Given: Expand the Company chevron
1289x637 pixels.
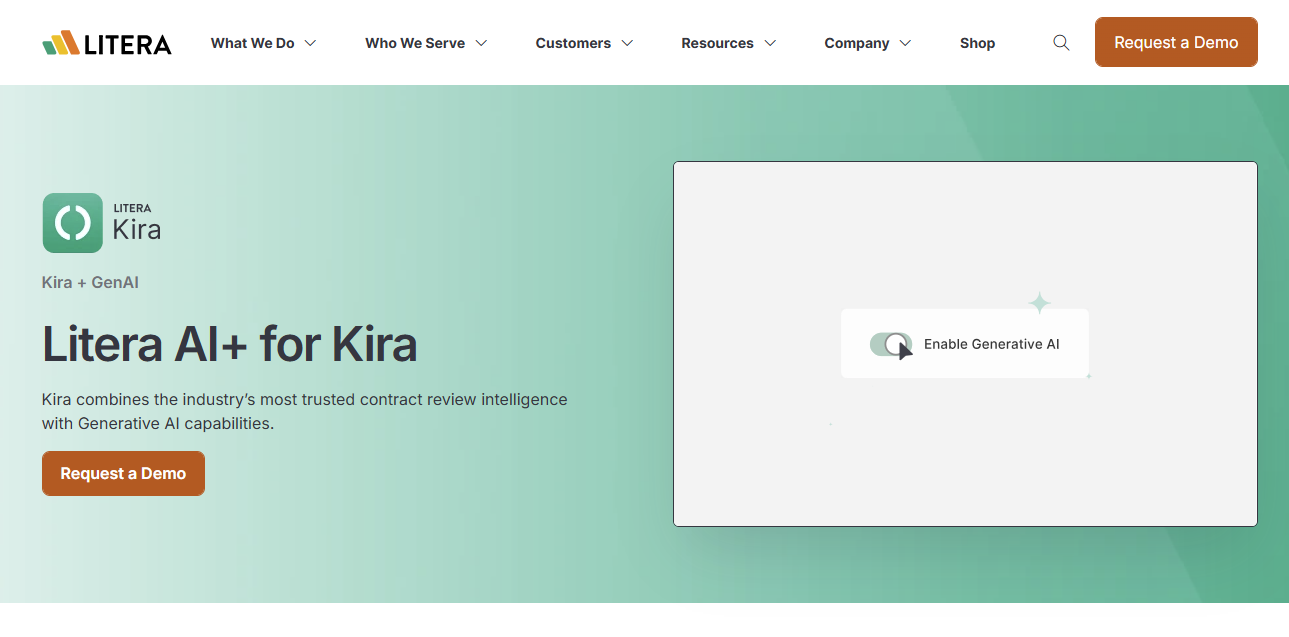Looking at the screenshot, I should 905,43.
